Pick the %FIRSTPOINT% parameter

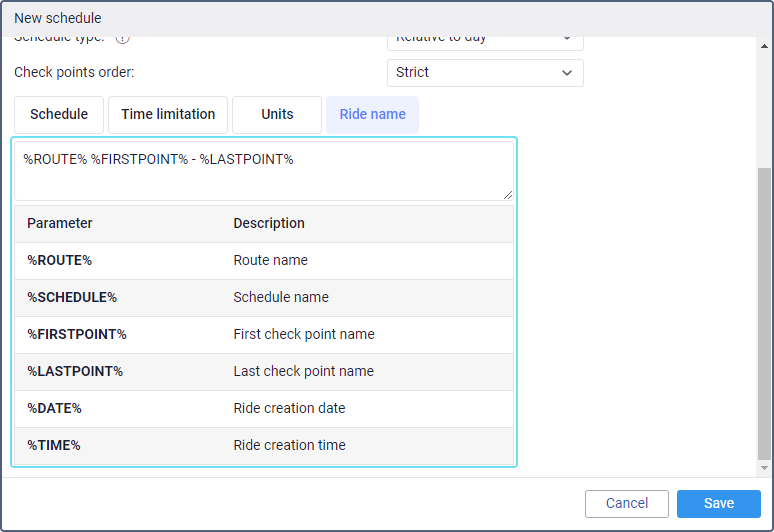coord(77,335)
